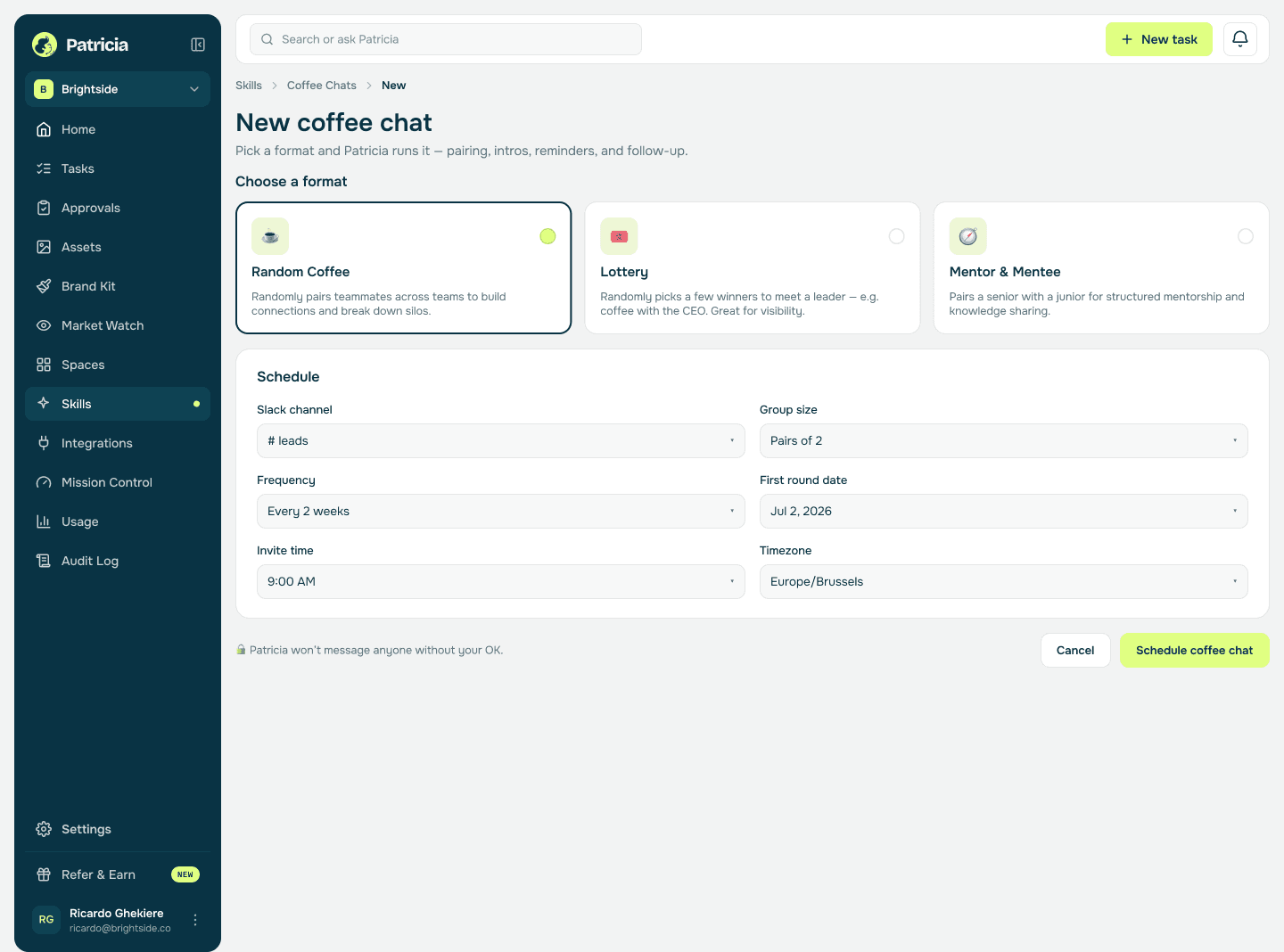Image resolution: width=1284 pixels, height=952 pixels.
Task: Select the Mentor & Mentee radio button
Action: pos(1245,236)
